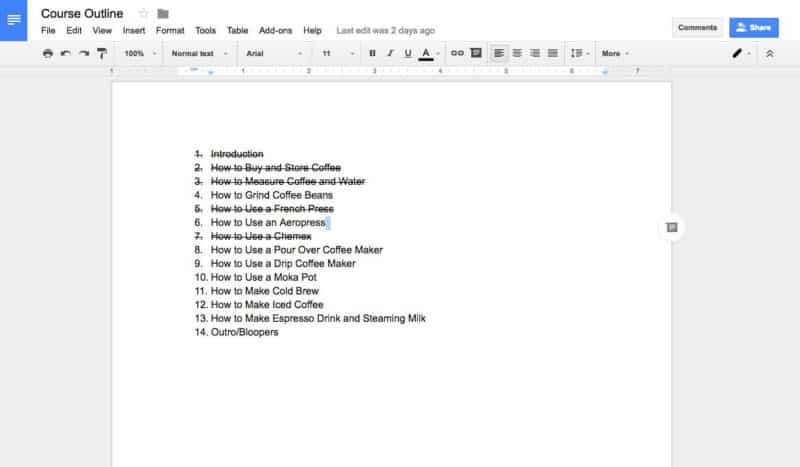The width and height of the screenshot is (800, 467).
Task: Open the View menu
Action: tap(102, 31)
